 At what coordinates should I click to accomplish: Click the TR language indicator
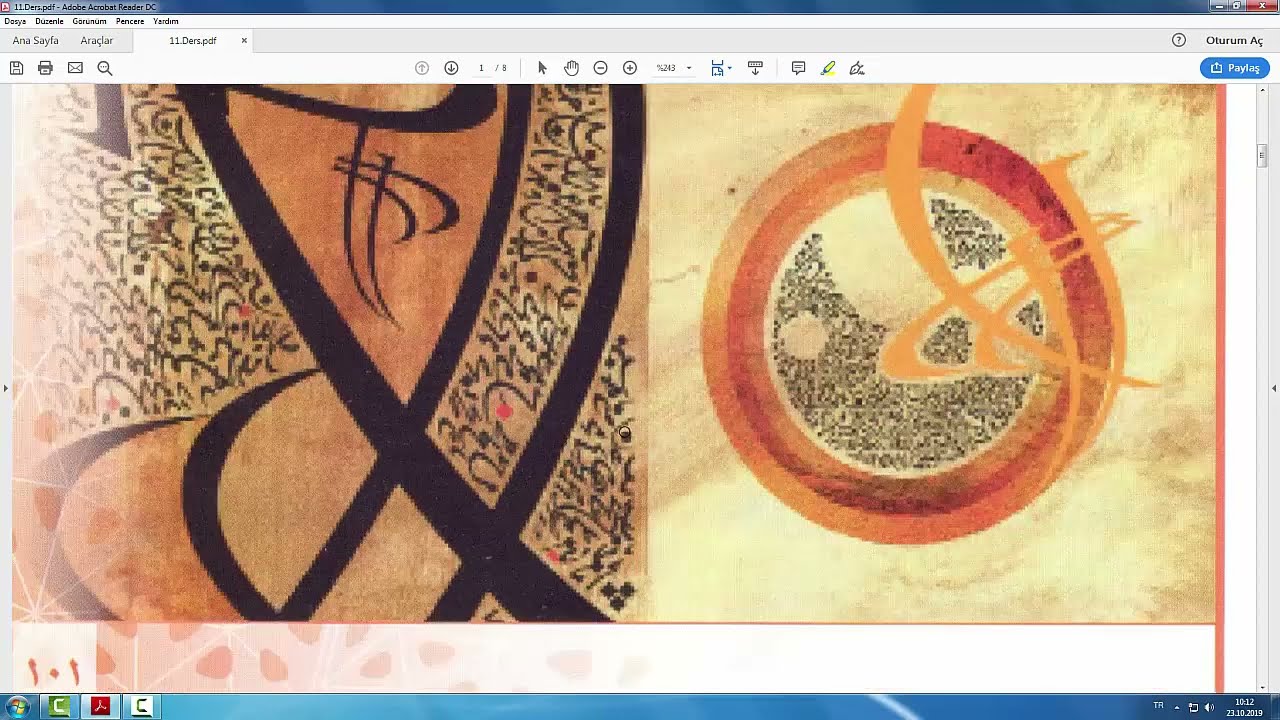click(1159, 706)
